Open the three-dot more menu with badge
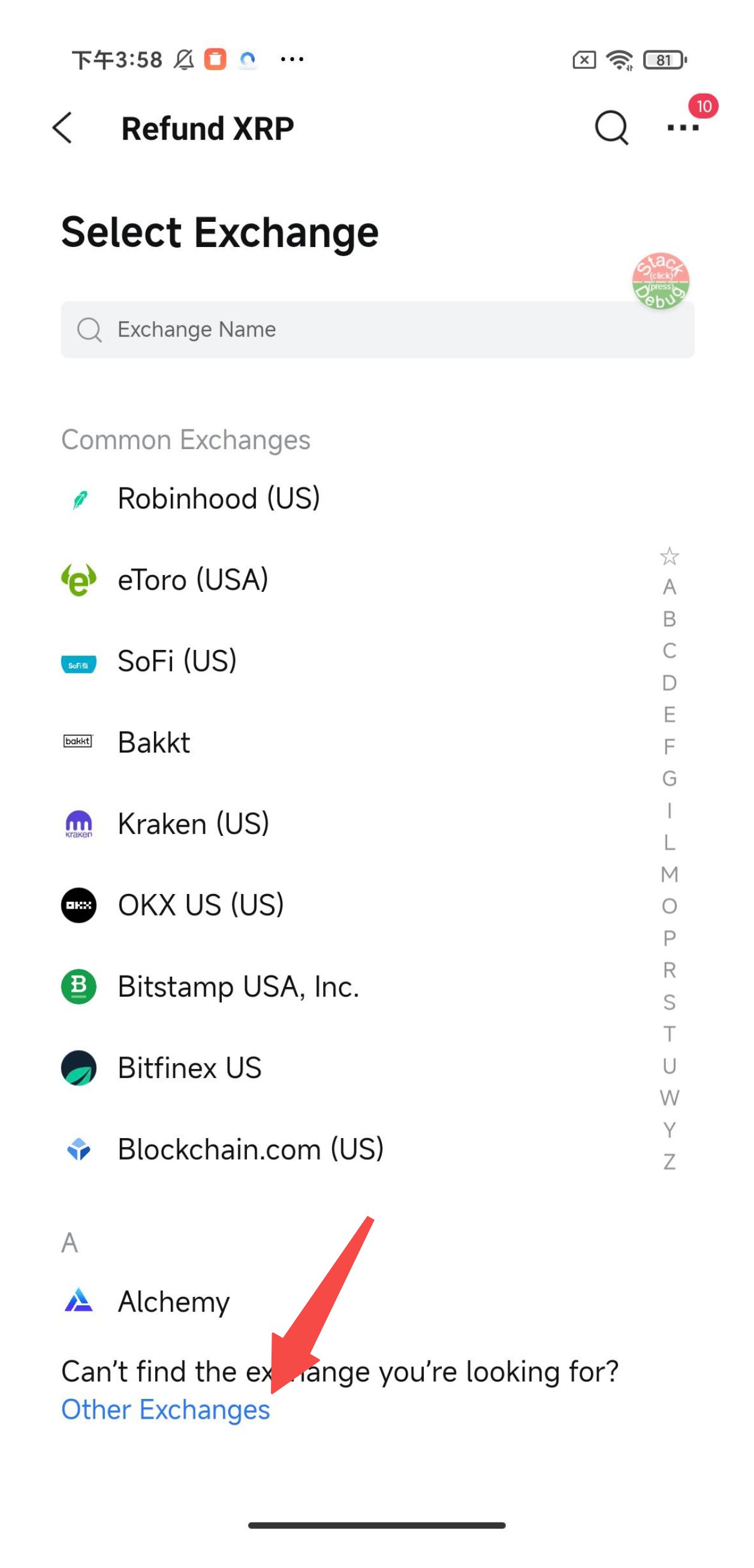Image resolution: width=754 pixels, height=1568 pixels. point(683,127)
